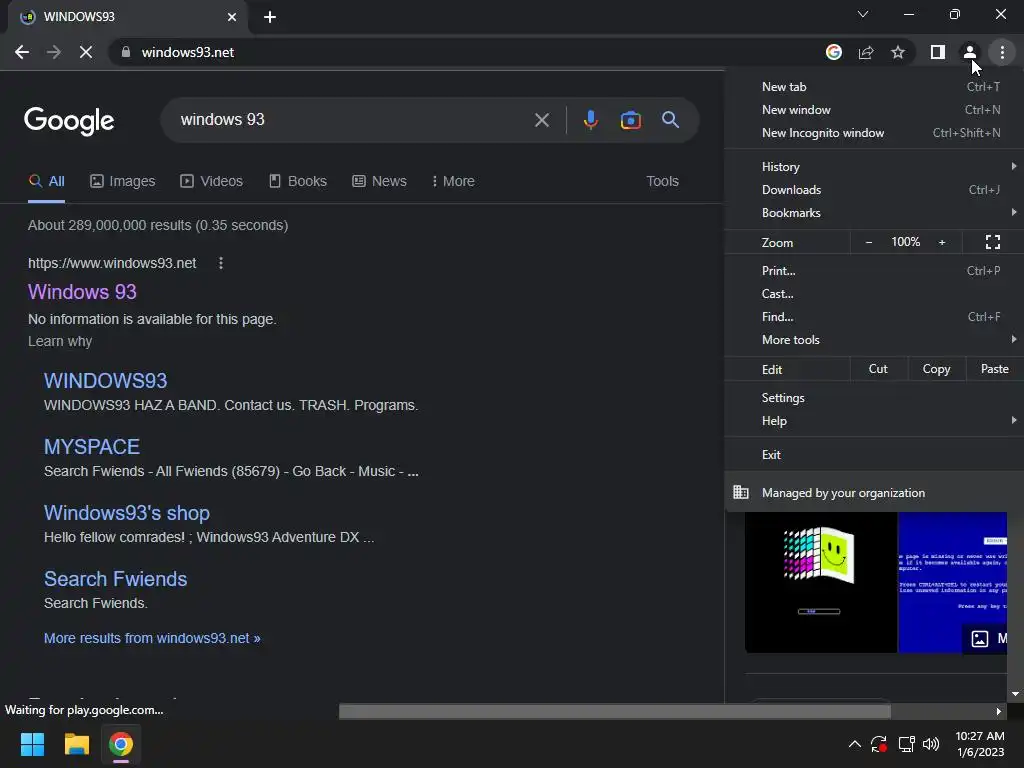Expand the History submenu
Viewport: 1024px width, 768px height.
click(x=874, y=167)
